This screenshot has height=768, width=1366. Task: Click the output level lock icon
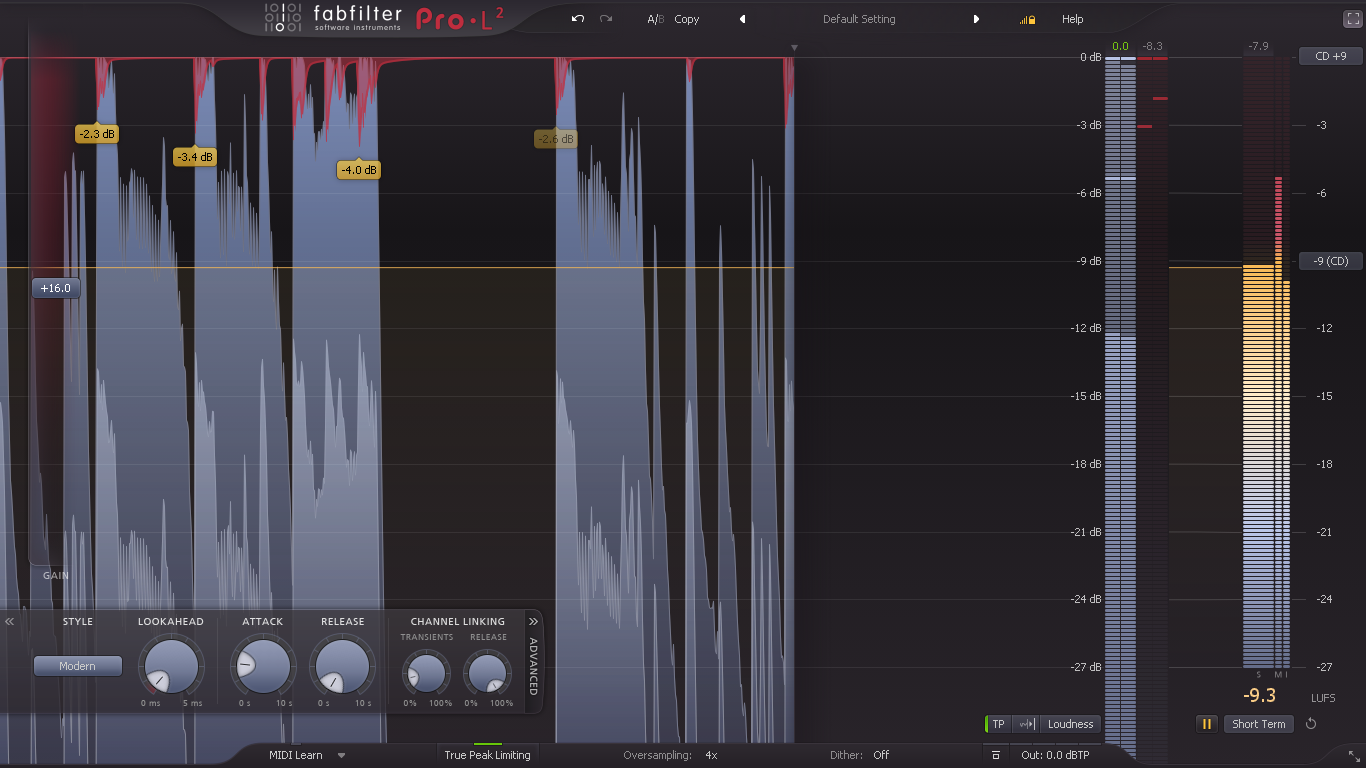point(1027,20)
